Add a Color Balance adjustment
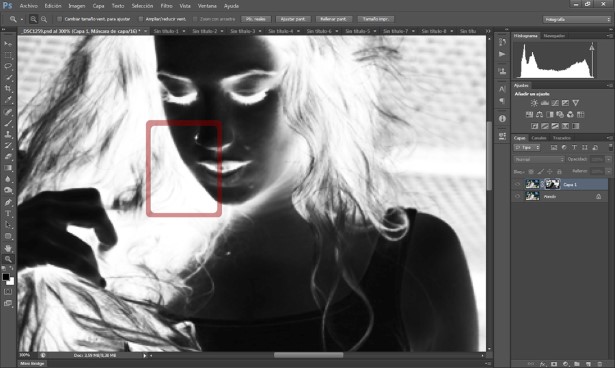The width and height of the screenshot is (615, 368). pos(539,115)
